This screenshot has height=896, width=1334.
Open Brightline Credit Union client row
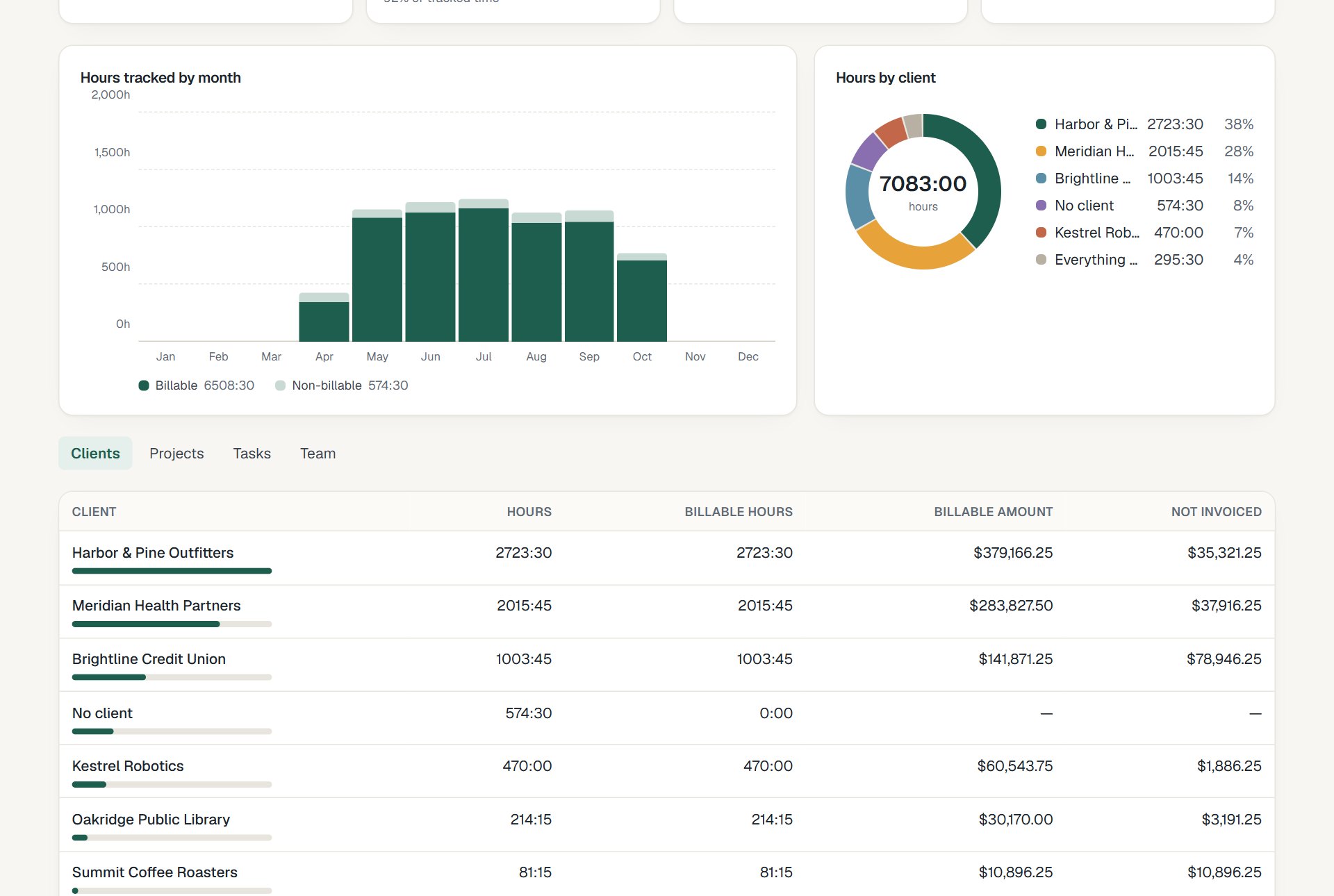pos(667,665)
